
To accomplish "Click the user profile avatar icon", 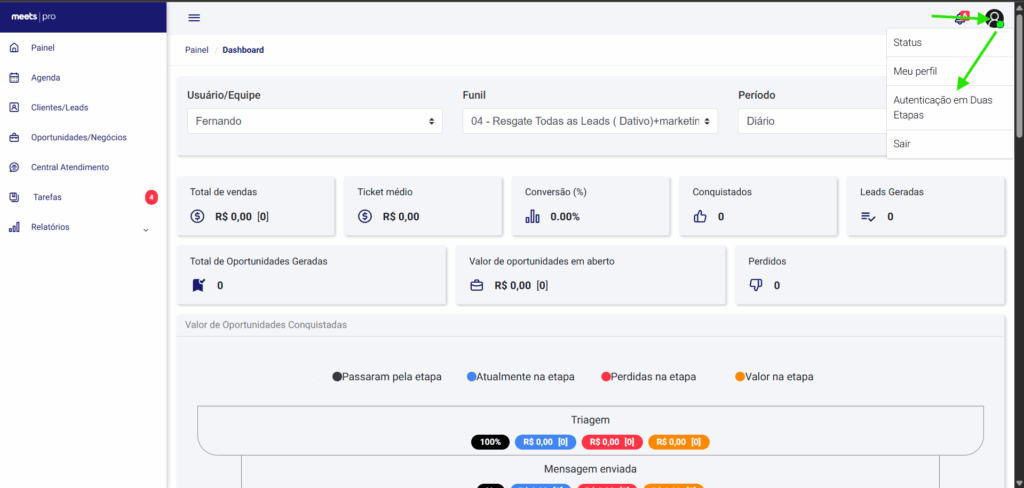I will 993,18.
